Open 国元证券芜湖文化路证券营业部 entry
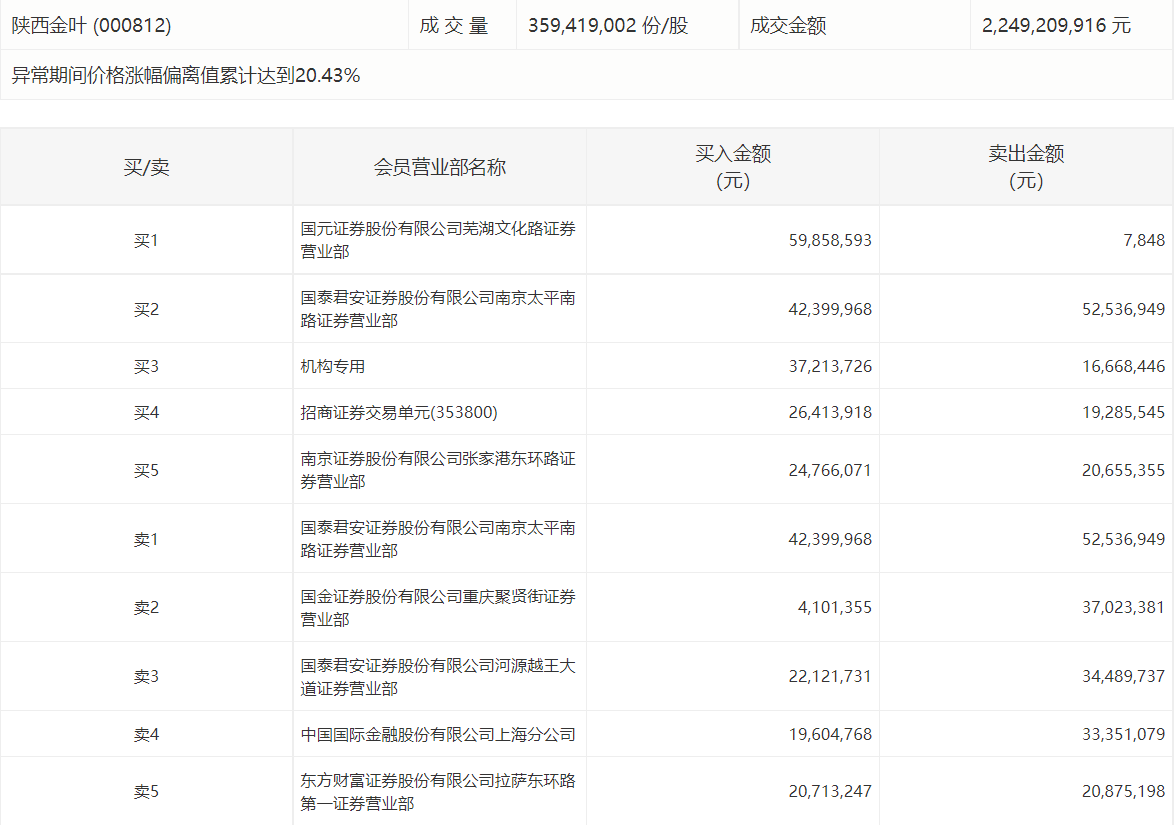Screen dimensions: 1174x825 coord(438,240)
